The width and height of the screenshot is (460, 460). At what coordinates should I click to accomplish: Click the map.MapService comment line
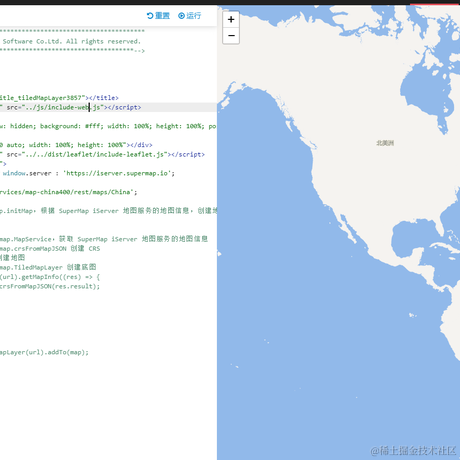(x=104, y=239)
